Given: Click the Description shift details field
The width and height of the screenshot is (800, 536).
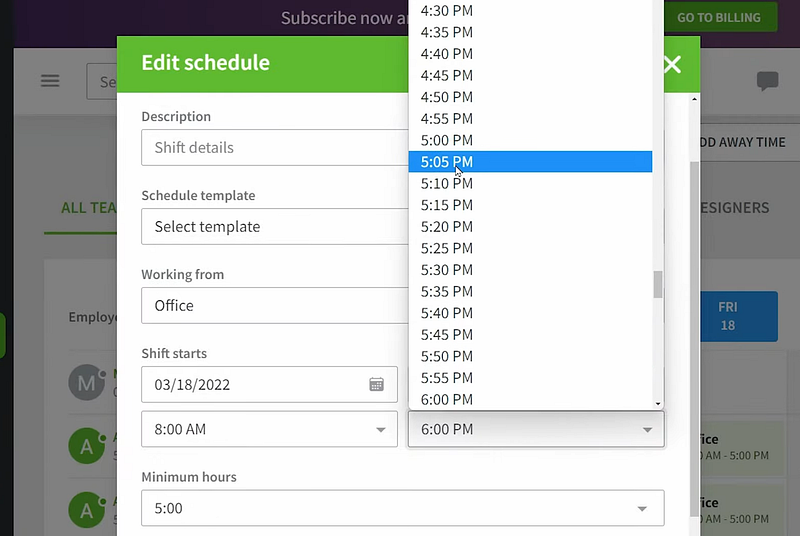Looking at the screenshot, I should click(x=275, y=148).
